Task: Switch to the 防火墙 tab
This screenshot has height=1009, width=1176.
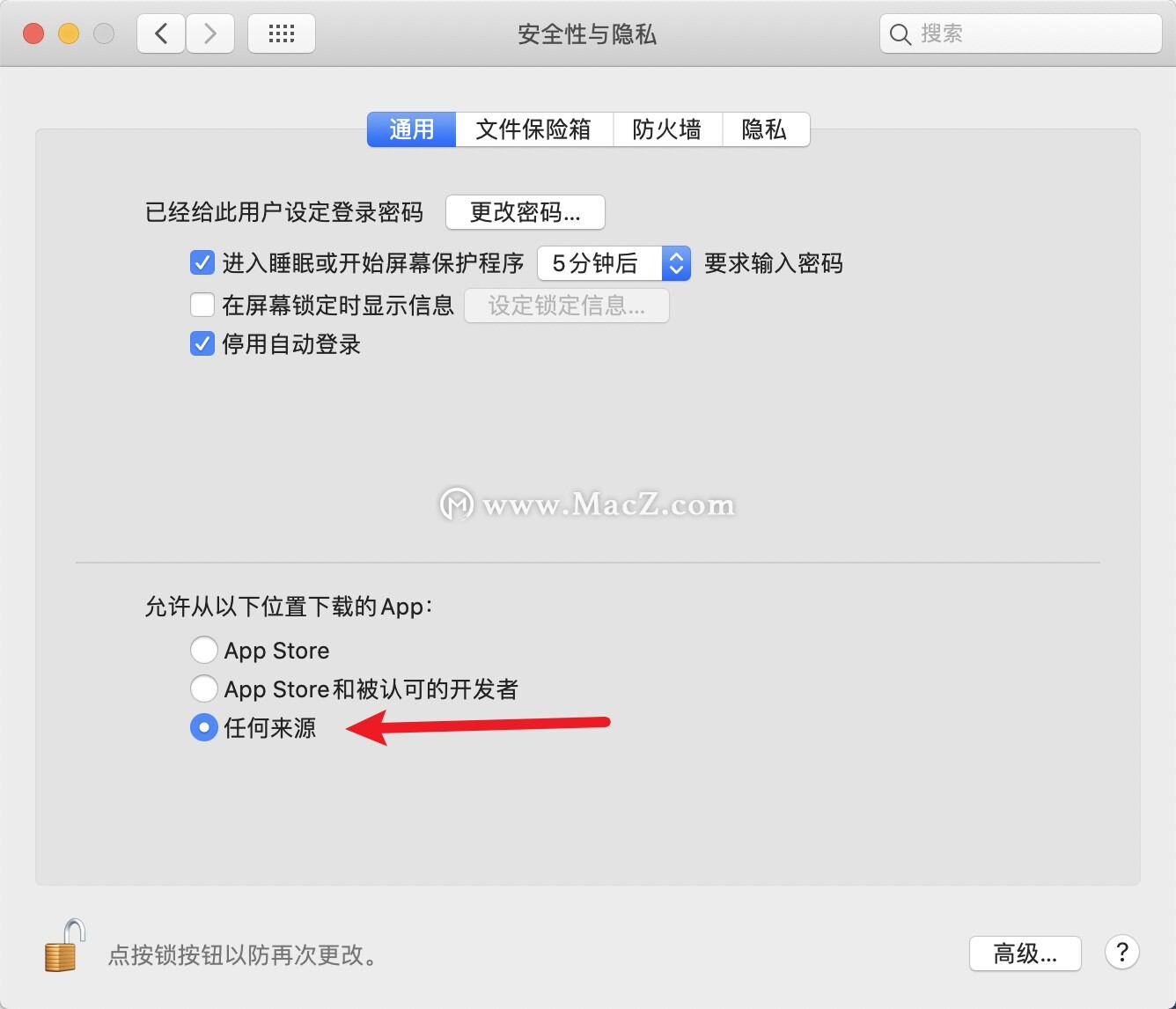Action: click(x=667, y=129)
